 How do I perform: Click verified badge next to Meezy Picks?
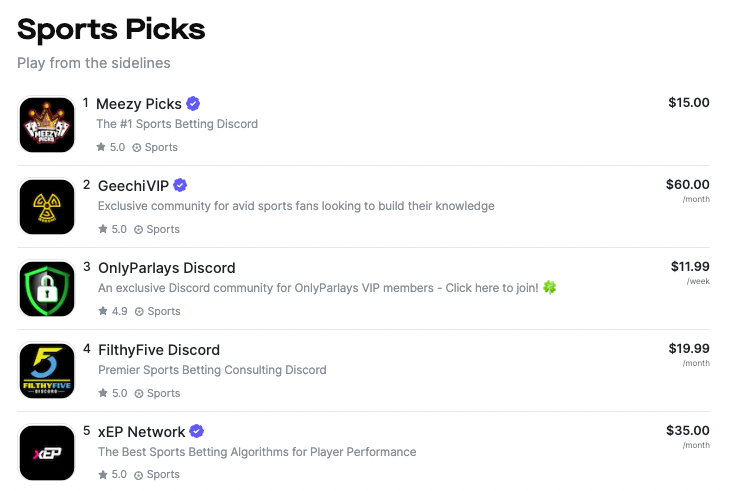coord(193,103)
